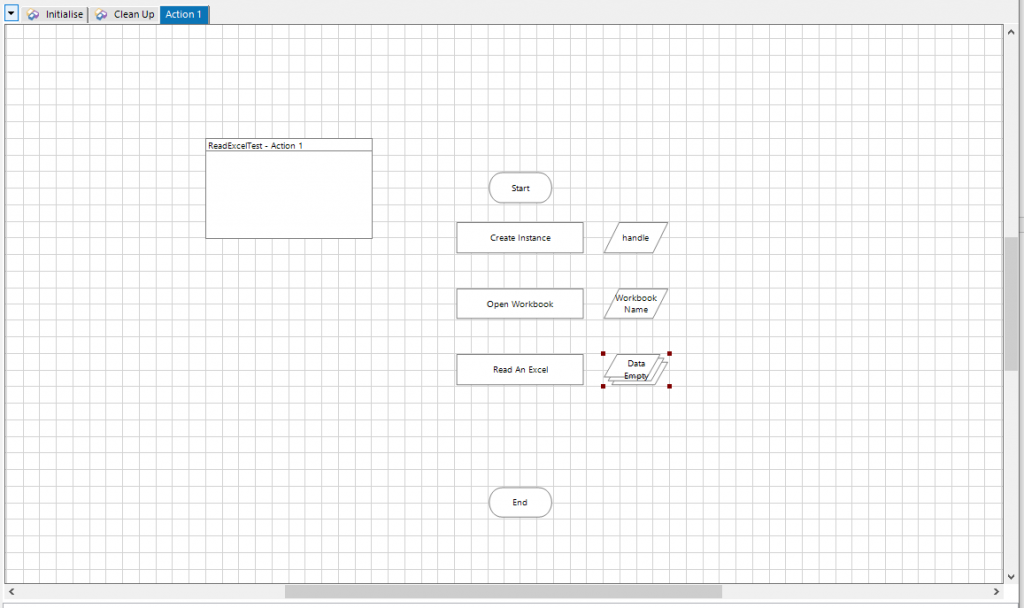The width and height of the screenshot is (1024, 608).
Task: Click the ReadExcelTest - Action 1 info box title
Action: 255,146
